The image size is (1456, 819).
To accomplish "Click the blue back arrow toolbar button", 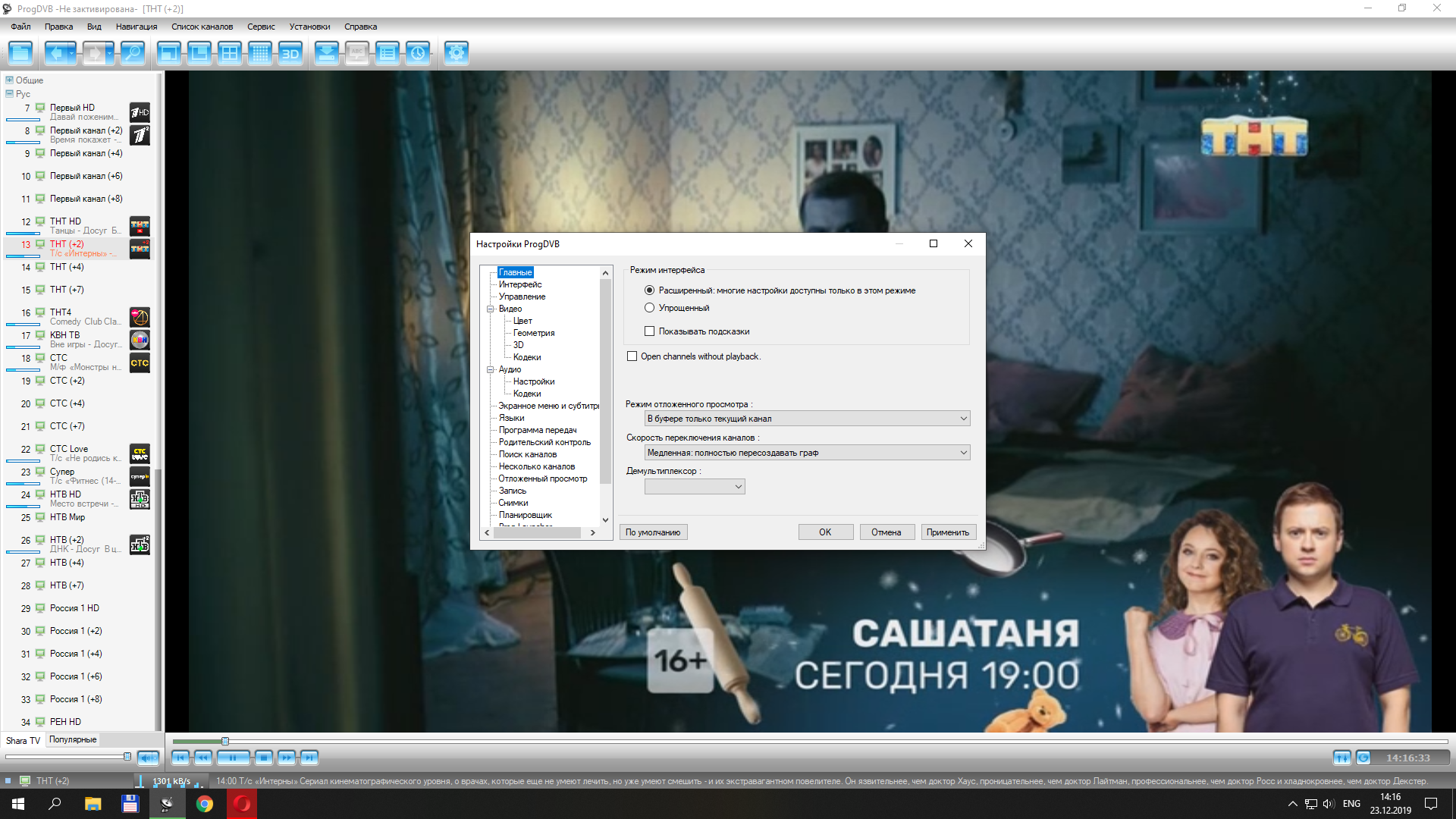I will [55, 53].
